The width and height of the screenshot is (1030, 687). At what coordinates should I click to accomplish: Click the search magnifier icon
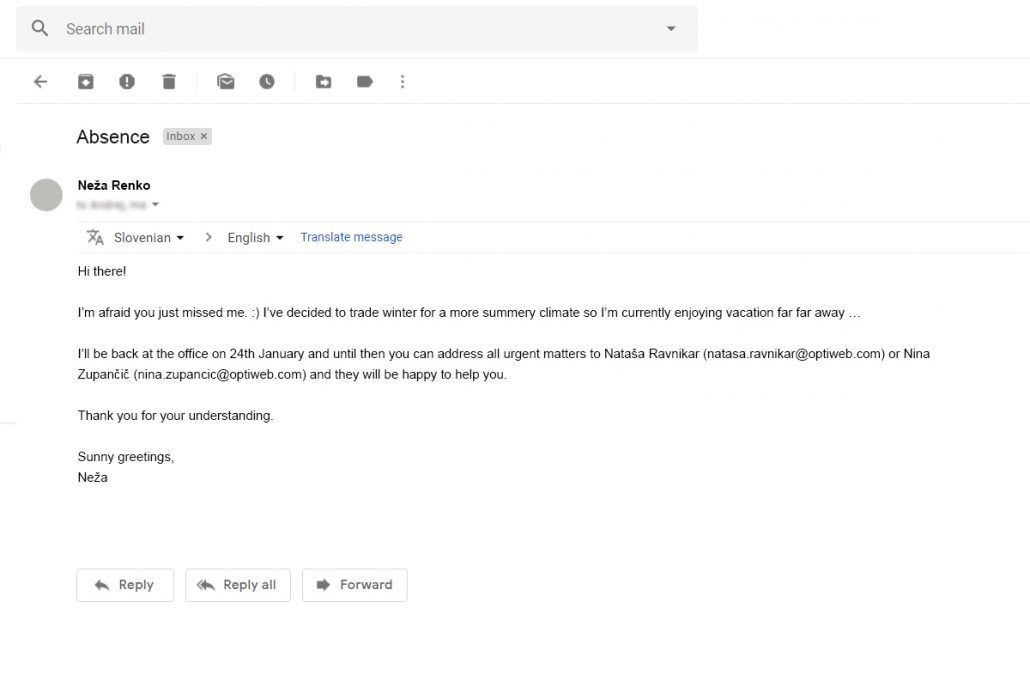click(x=40, y=28)
